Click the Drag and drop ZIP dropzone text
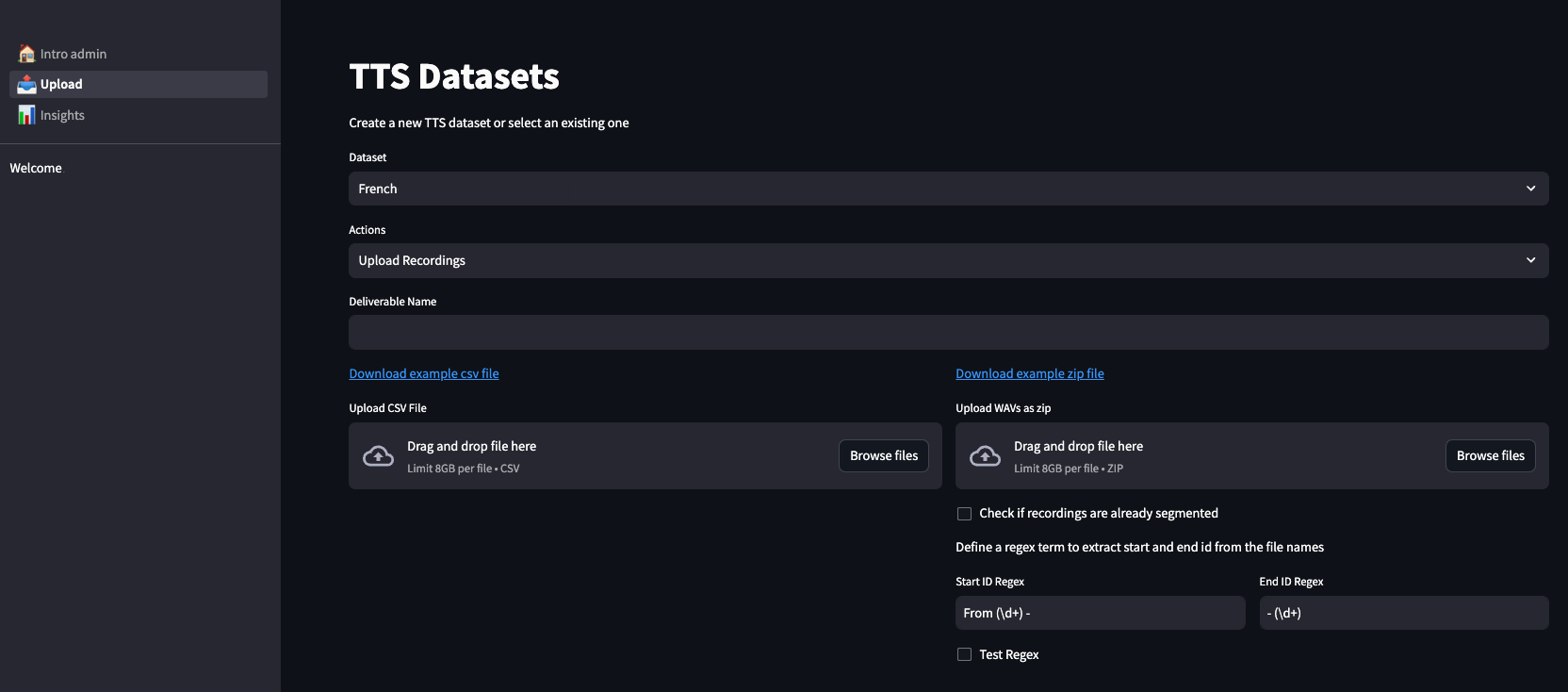The width and height of the screenshot is (1568, 692). tap(1078, 446)
